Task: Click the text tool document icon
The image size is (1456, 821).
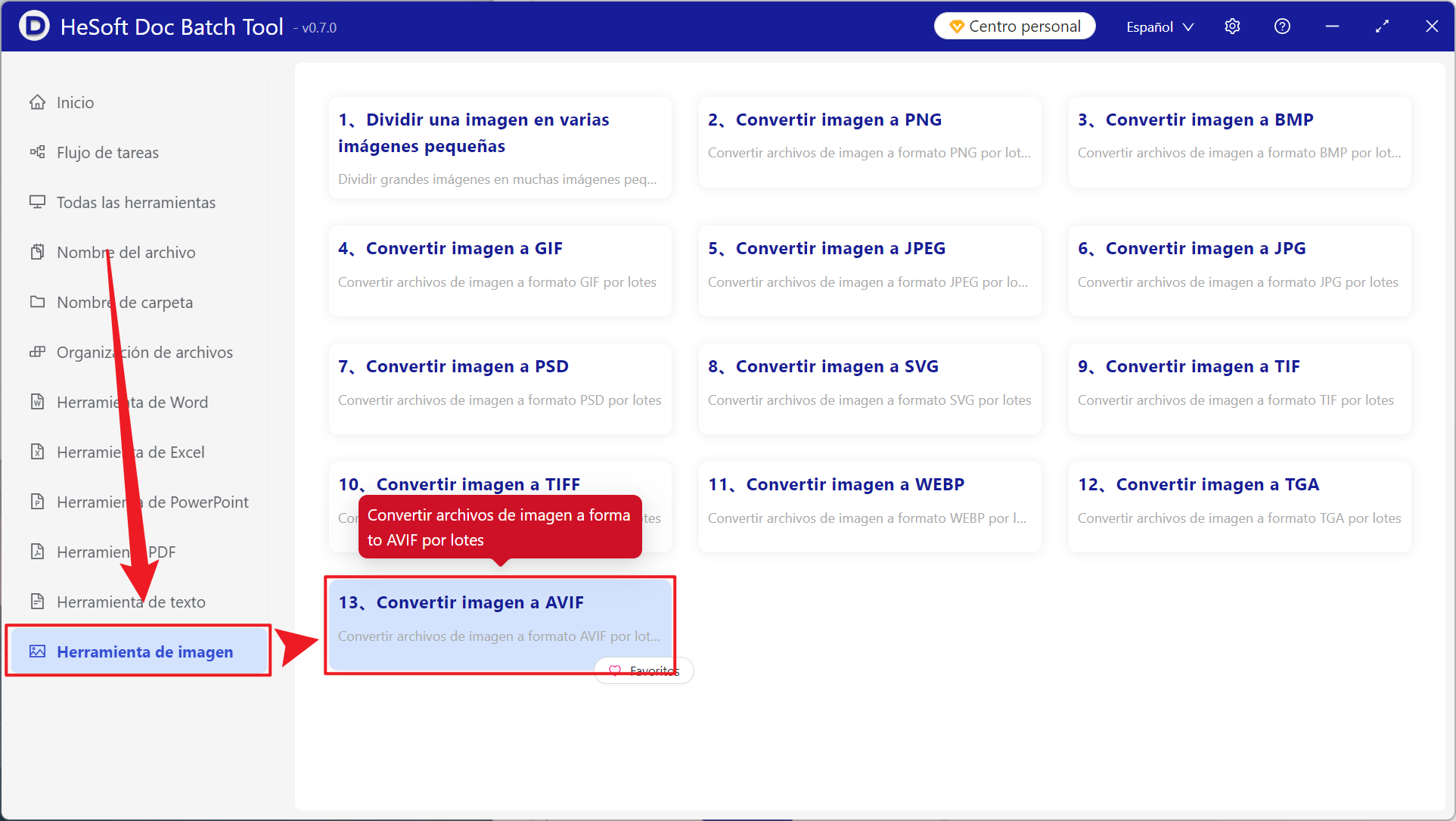Action: 37,602
